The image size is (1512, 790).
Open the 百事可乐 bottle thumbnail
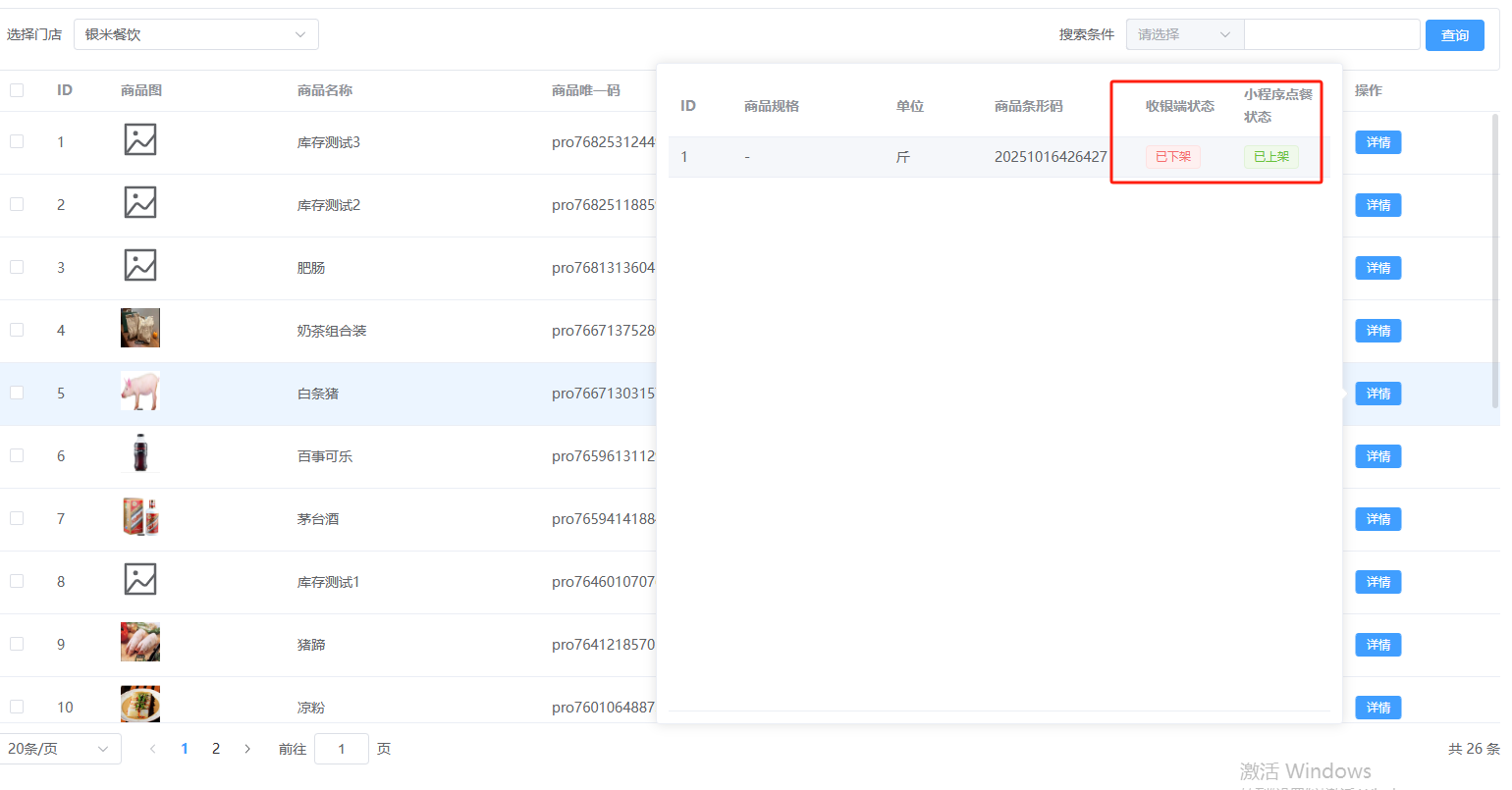(140, 454)
